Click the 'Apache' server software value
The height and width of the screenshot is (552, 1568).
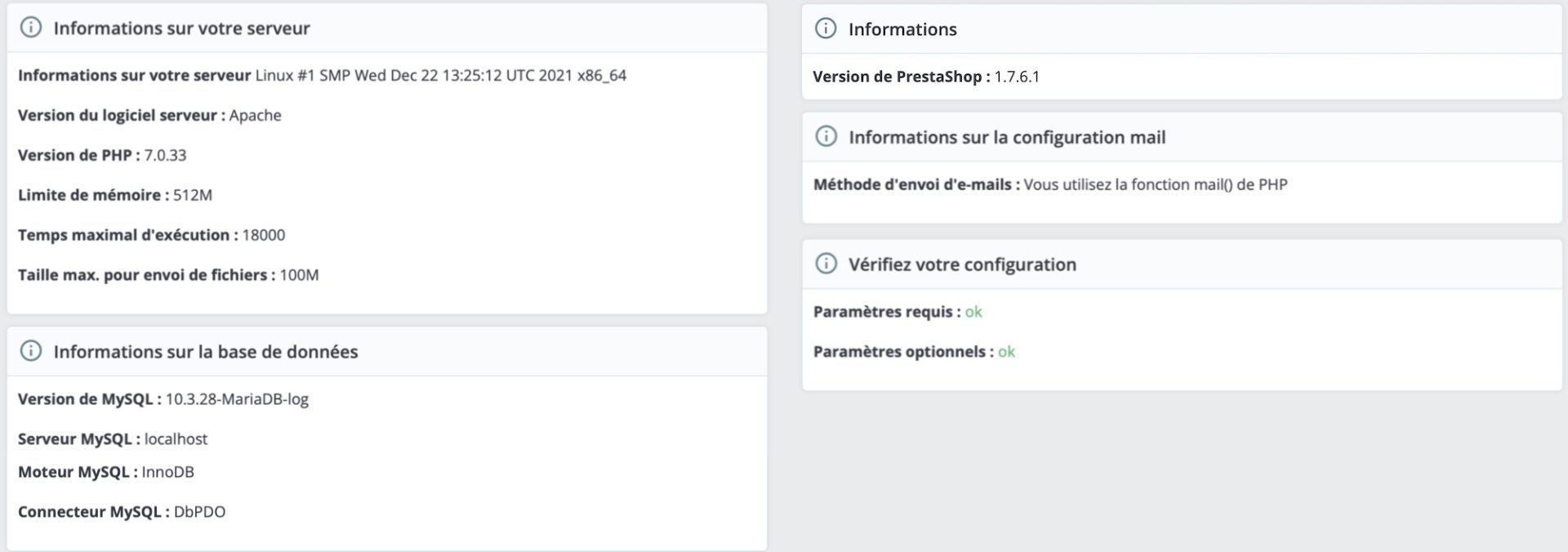click(x=255, y=115)
